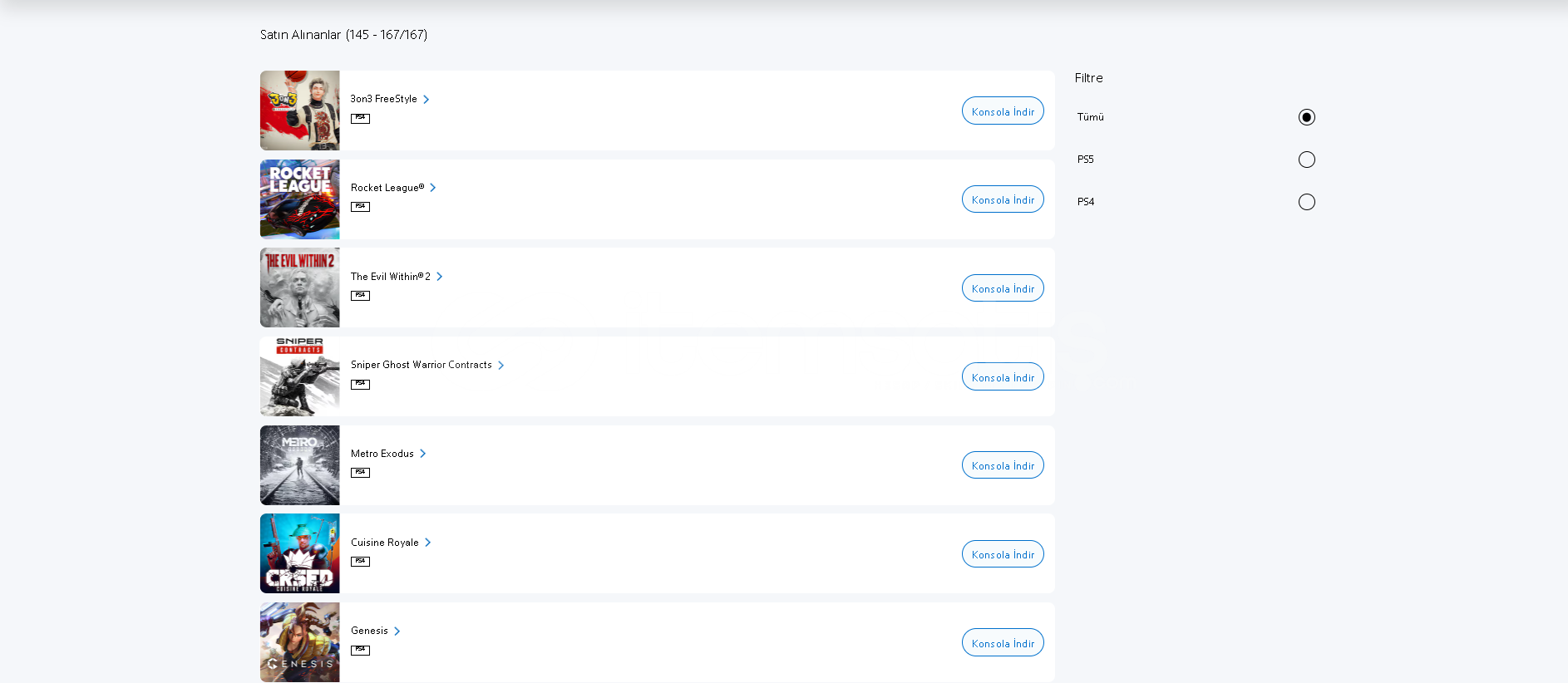
Task: Open the Cuisine Royale title link
Action: (x=385, y=543)
